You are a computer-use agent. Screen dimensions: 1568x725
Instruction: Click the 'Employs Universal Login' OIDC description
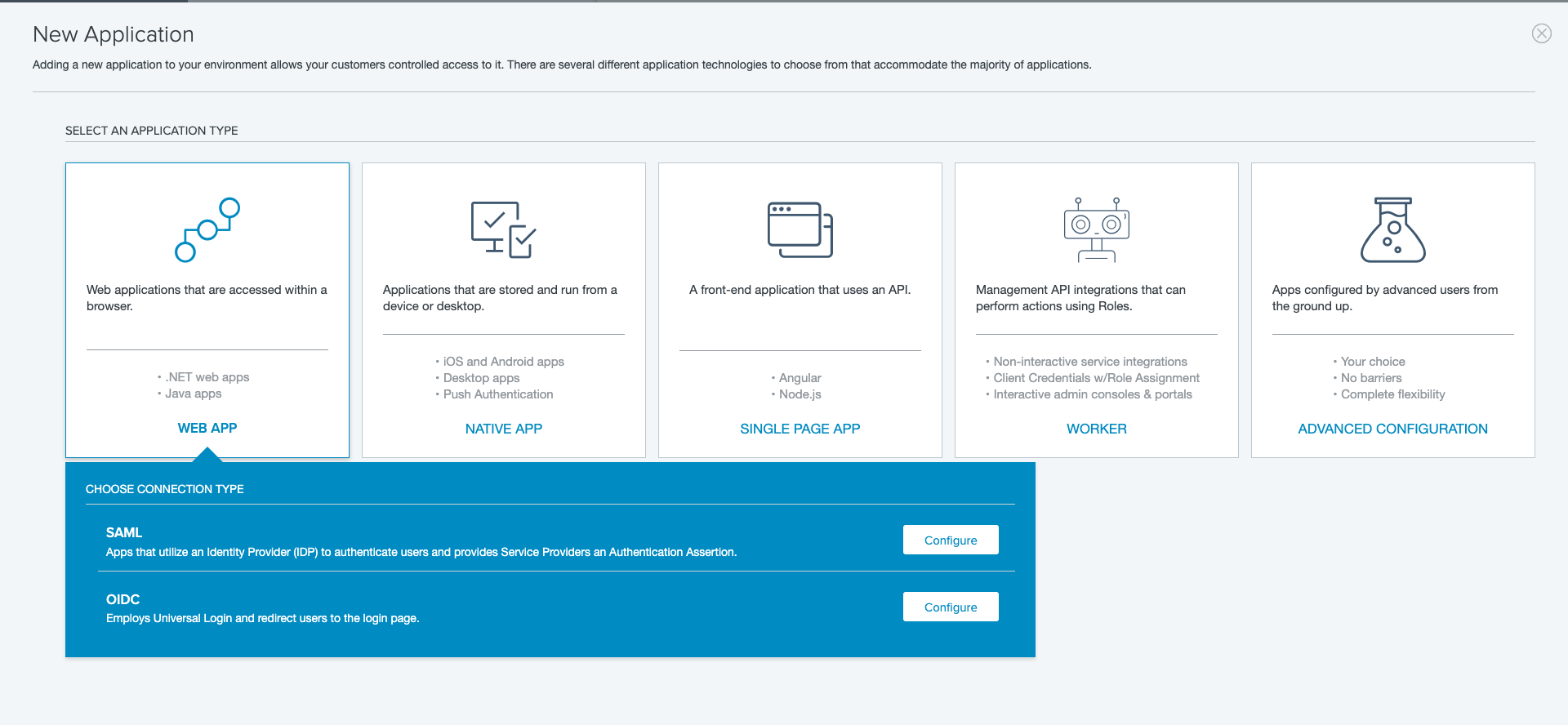pyautogui.click(x=263, y=618)
